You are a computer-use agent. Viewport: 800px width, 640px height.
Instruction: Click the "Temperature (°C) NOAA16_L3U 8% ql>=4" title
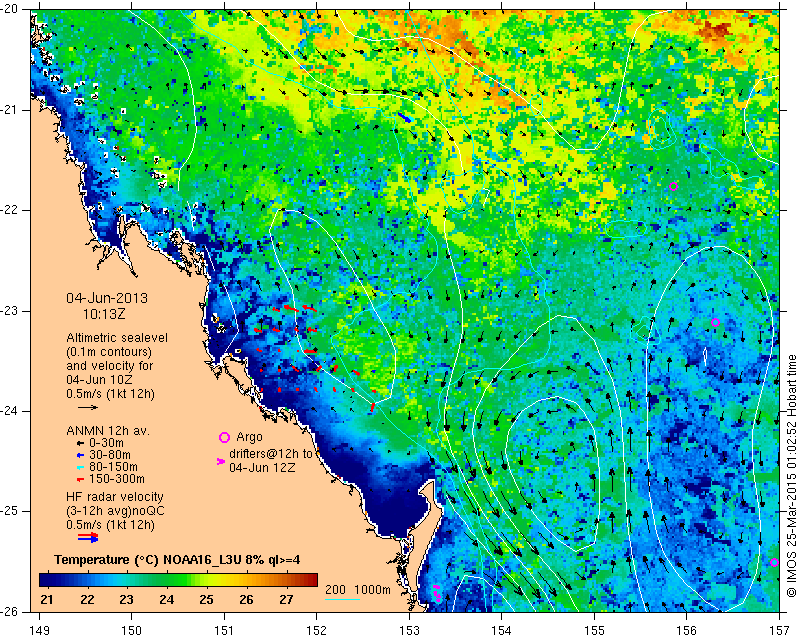pyautogui.click(x=177, y=560)
